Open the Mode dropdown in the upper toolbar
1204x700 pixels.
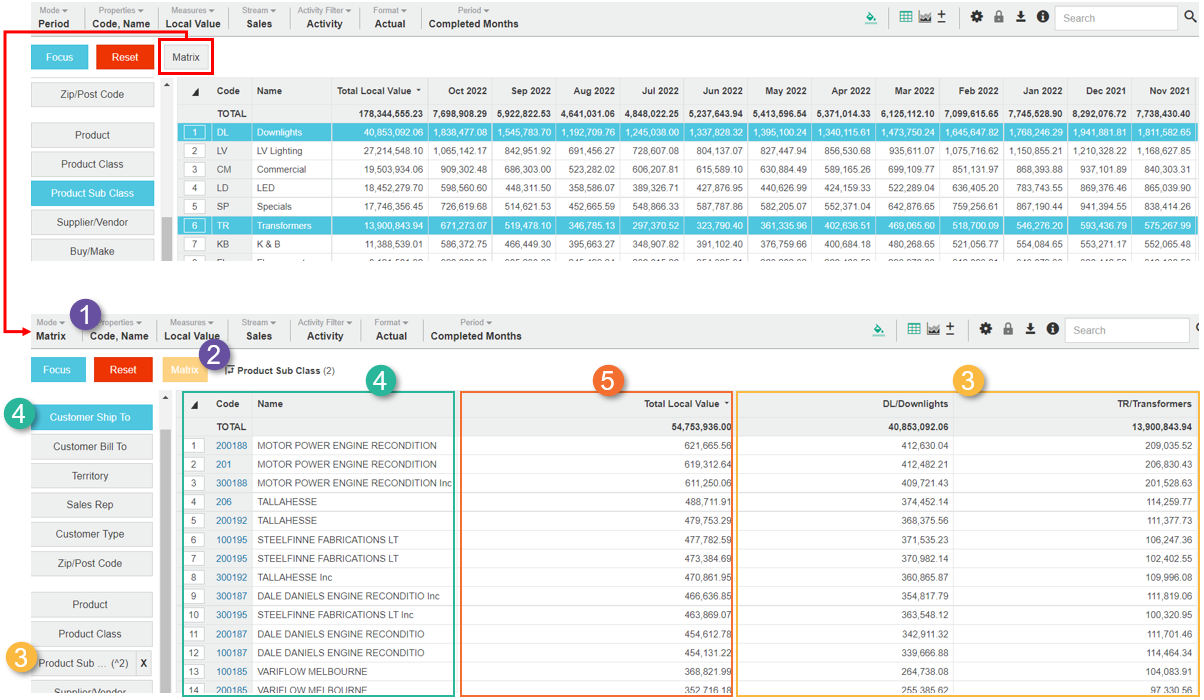tap(52, 17)
